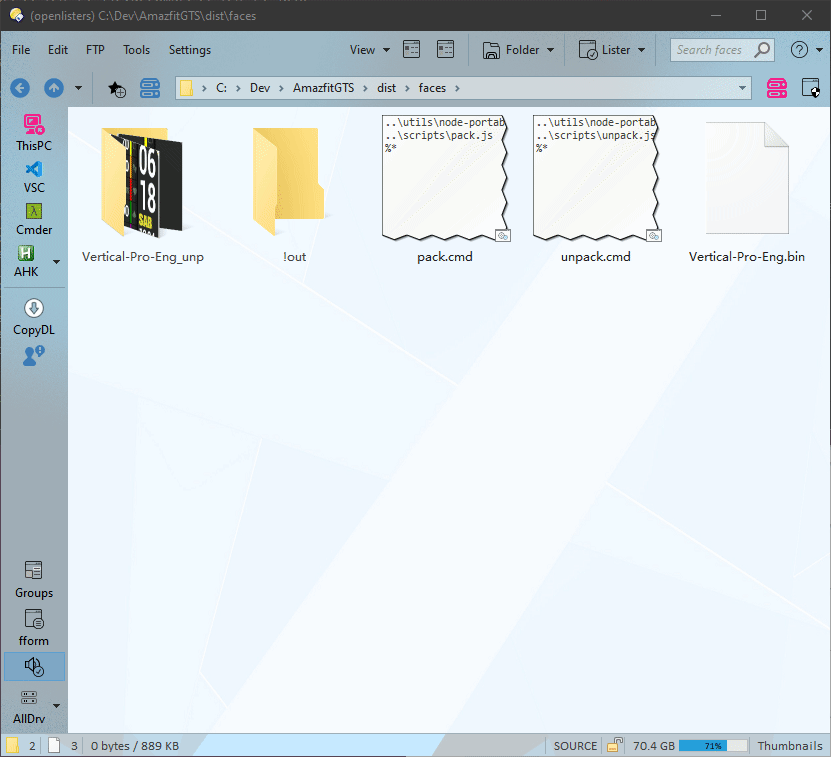Click the faces breadcrumb segment
Image resolution: width=831 pixels, height=757 pixels.
(x=432, y=88)
